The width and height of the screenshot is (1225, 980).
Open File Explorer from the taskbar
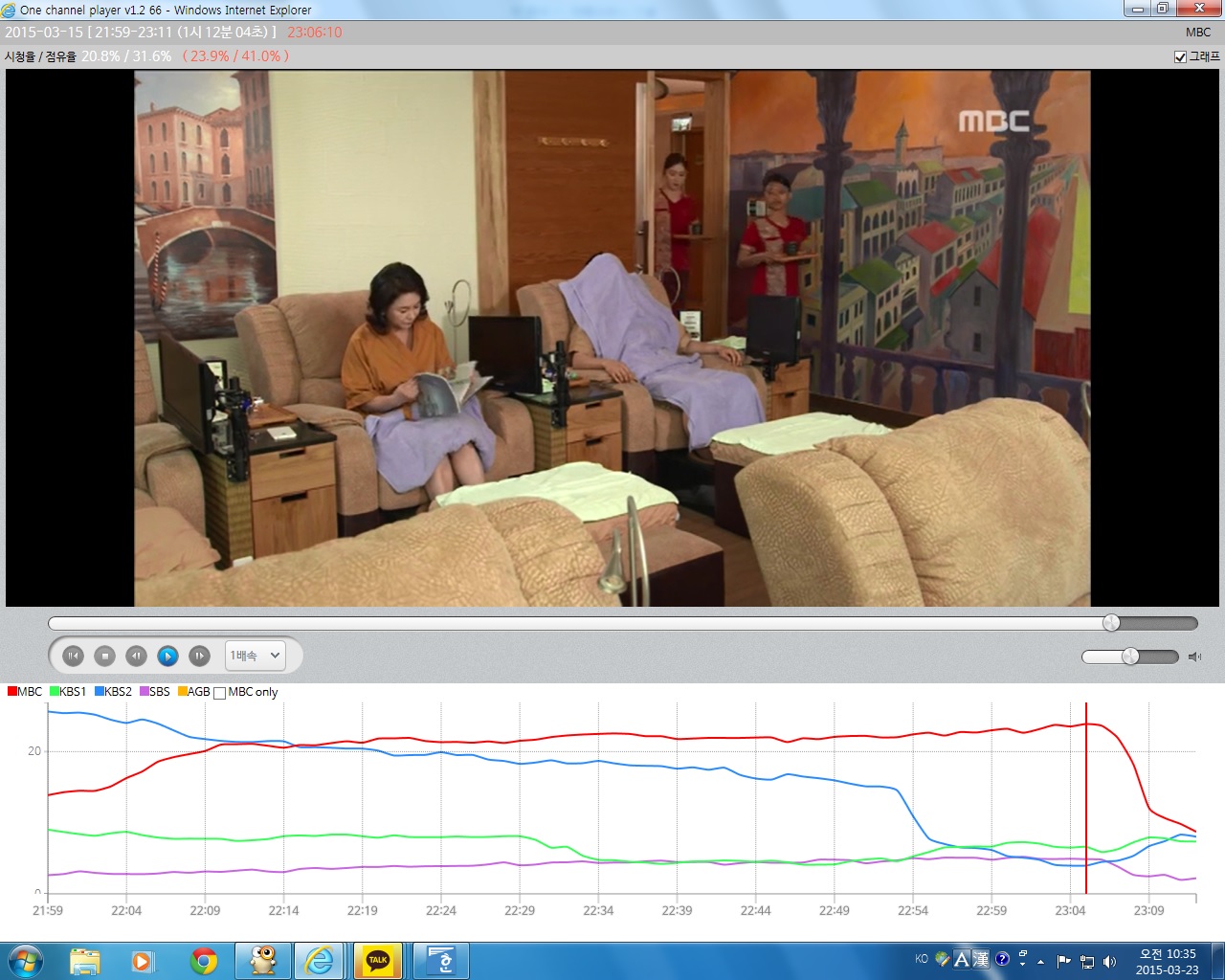click(x=85, y=960)
